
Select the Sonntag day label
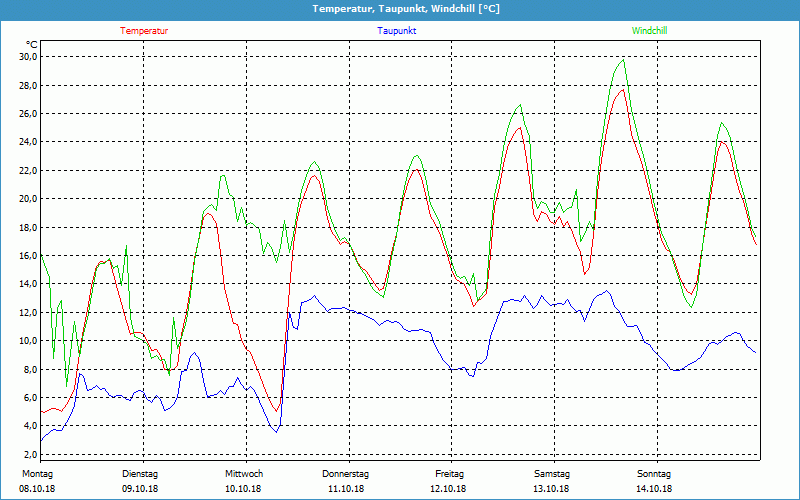(654, 474)
